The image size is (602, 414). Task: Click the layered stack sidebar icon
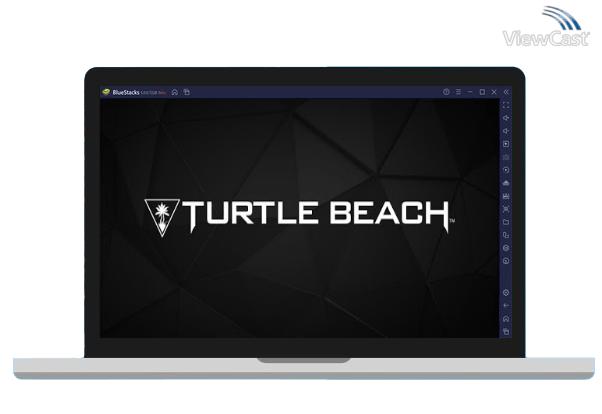click(x=506, y=248)
